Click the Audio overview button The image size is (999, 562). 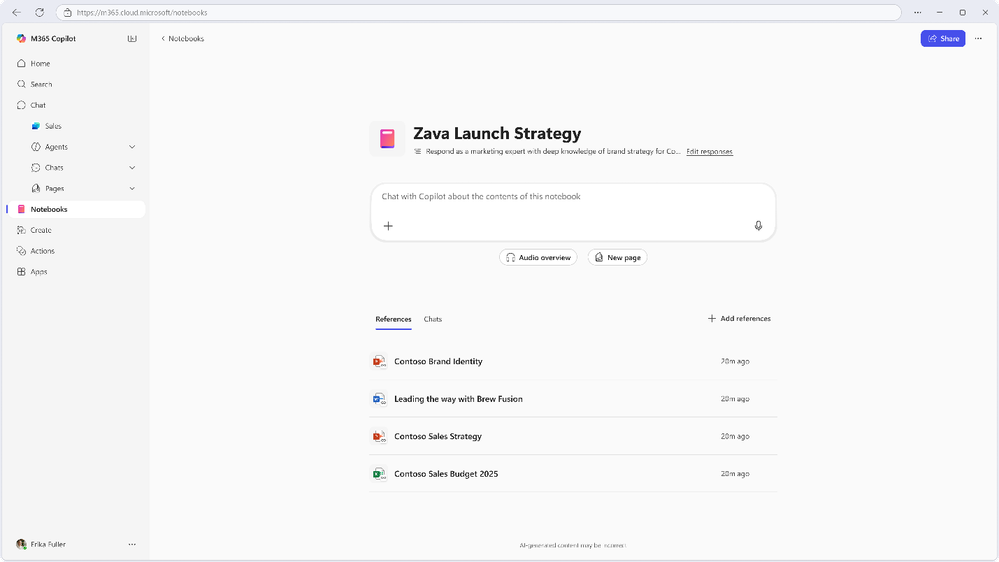pyautogui.click(x=538, y=257)
